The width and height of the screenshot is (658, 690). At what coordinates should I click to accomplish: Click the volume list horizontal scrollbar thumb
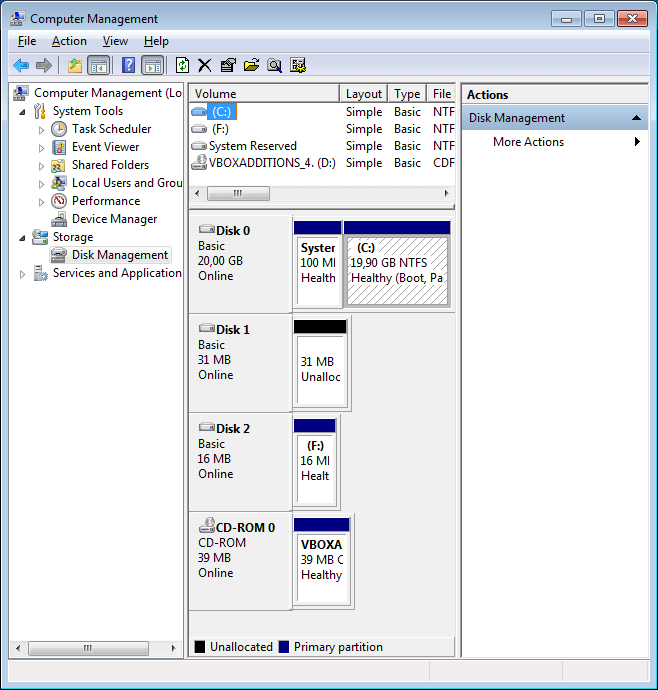(x=238, y=194)
